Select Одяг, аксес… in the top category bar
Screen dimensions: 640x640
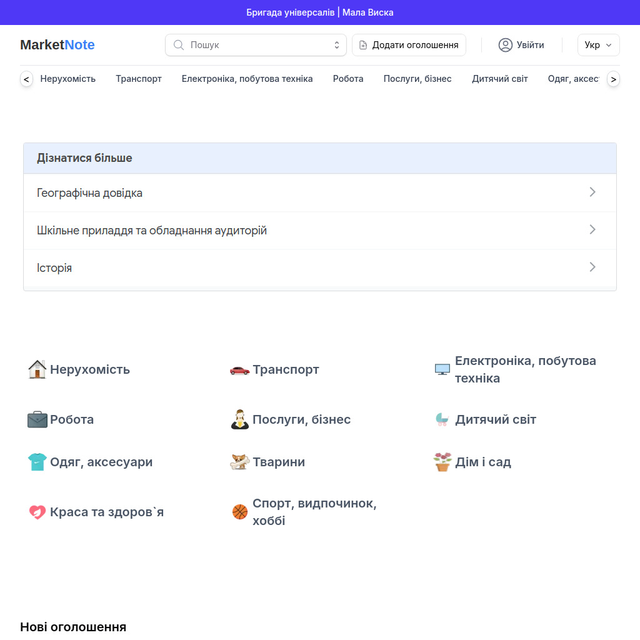(573, 79)
